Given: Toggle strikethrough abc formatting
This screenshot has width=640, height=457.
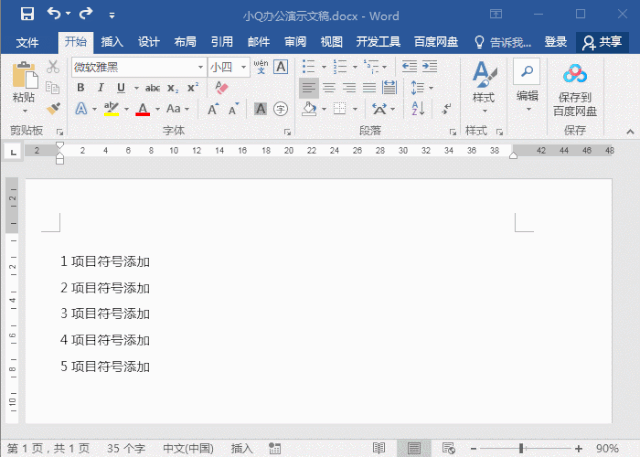Looking at the screenshot, I should 152,88.
